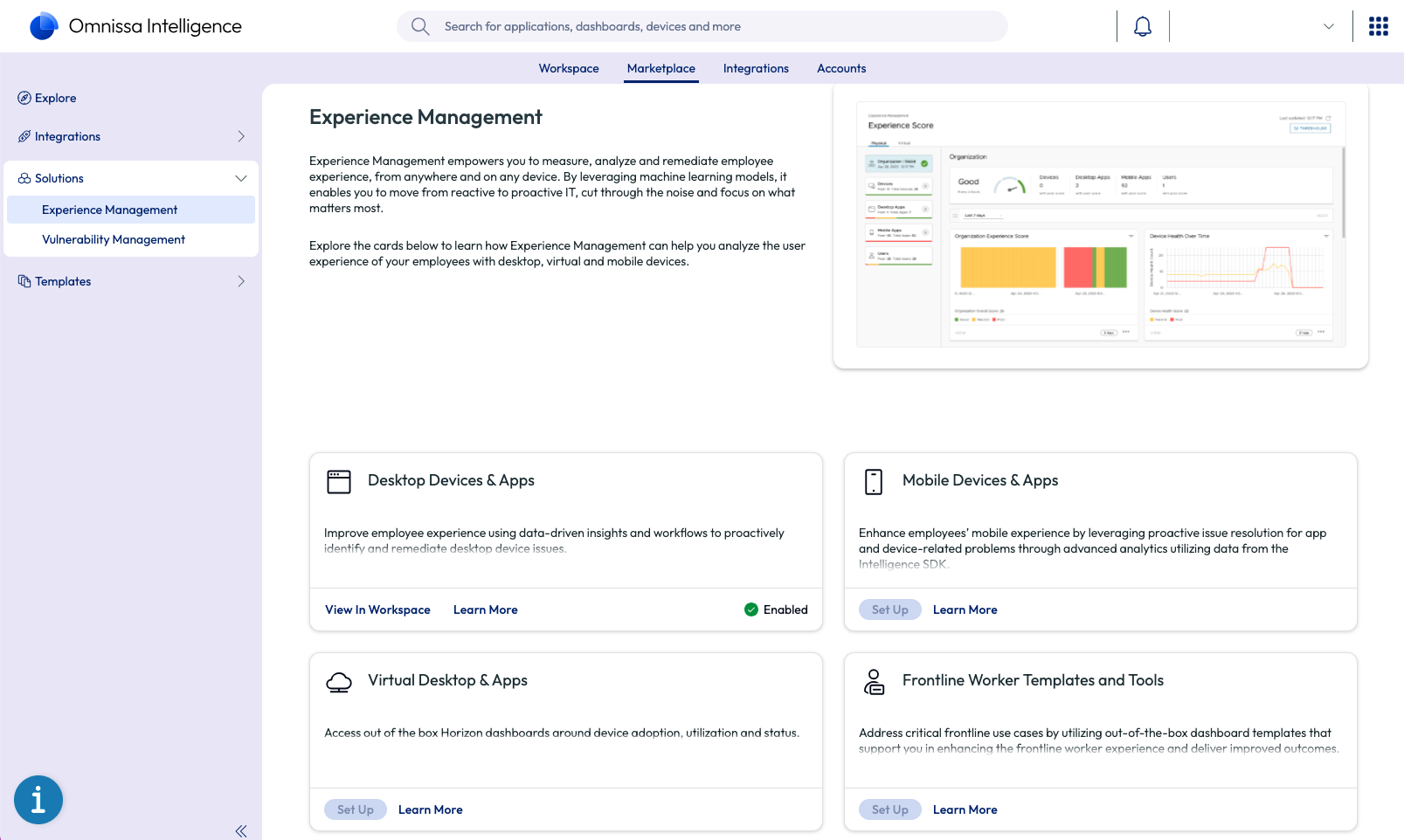Viewport: 1404px width, 840px height.
Task: Open the blue info help button
Action: [x=38, y=800]
